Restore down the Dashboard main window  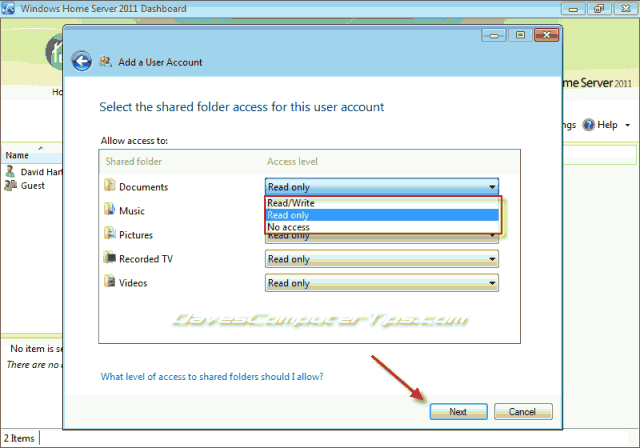tap(599, 9)
